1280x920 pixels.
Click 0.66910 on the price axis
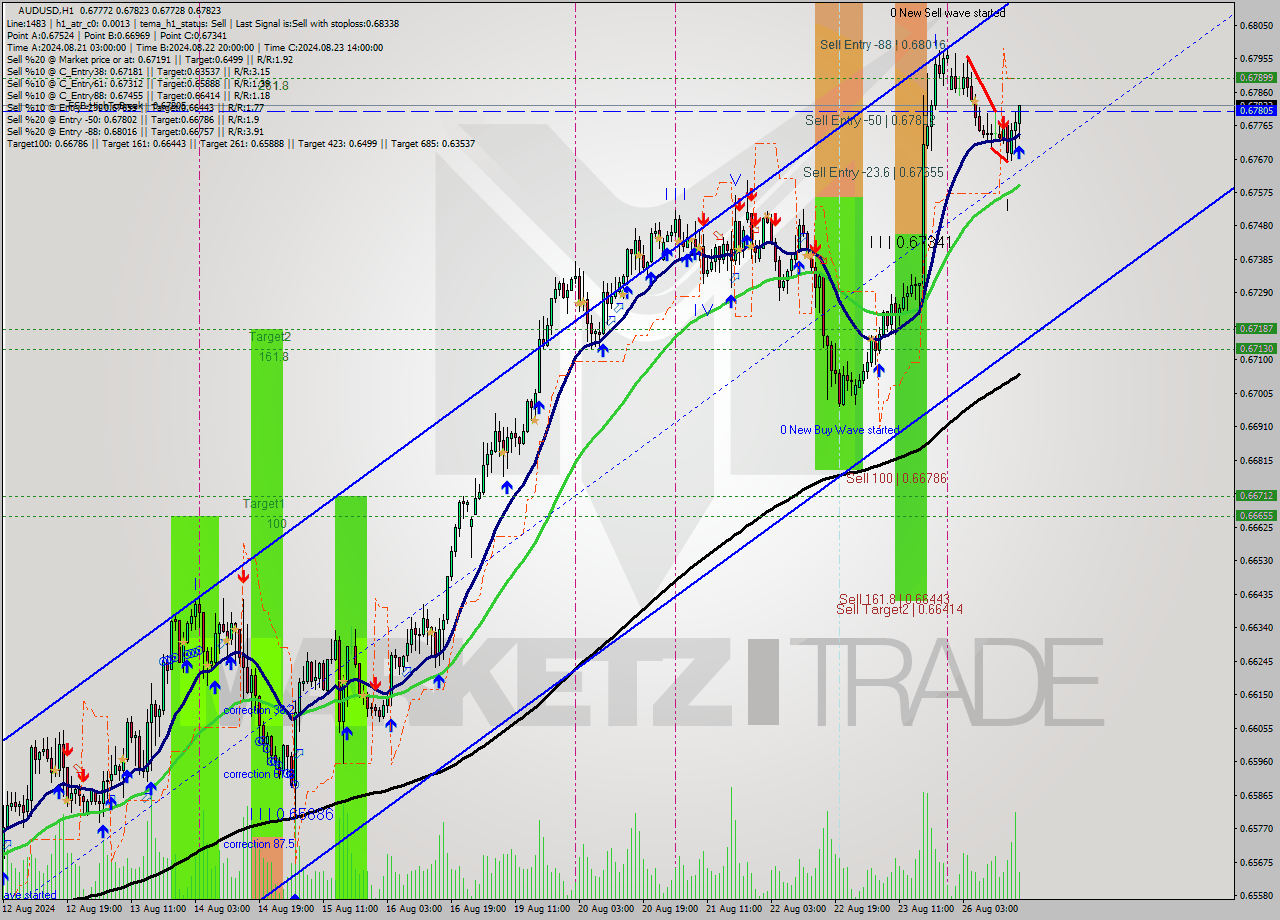(x=1256, y=426)
